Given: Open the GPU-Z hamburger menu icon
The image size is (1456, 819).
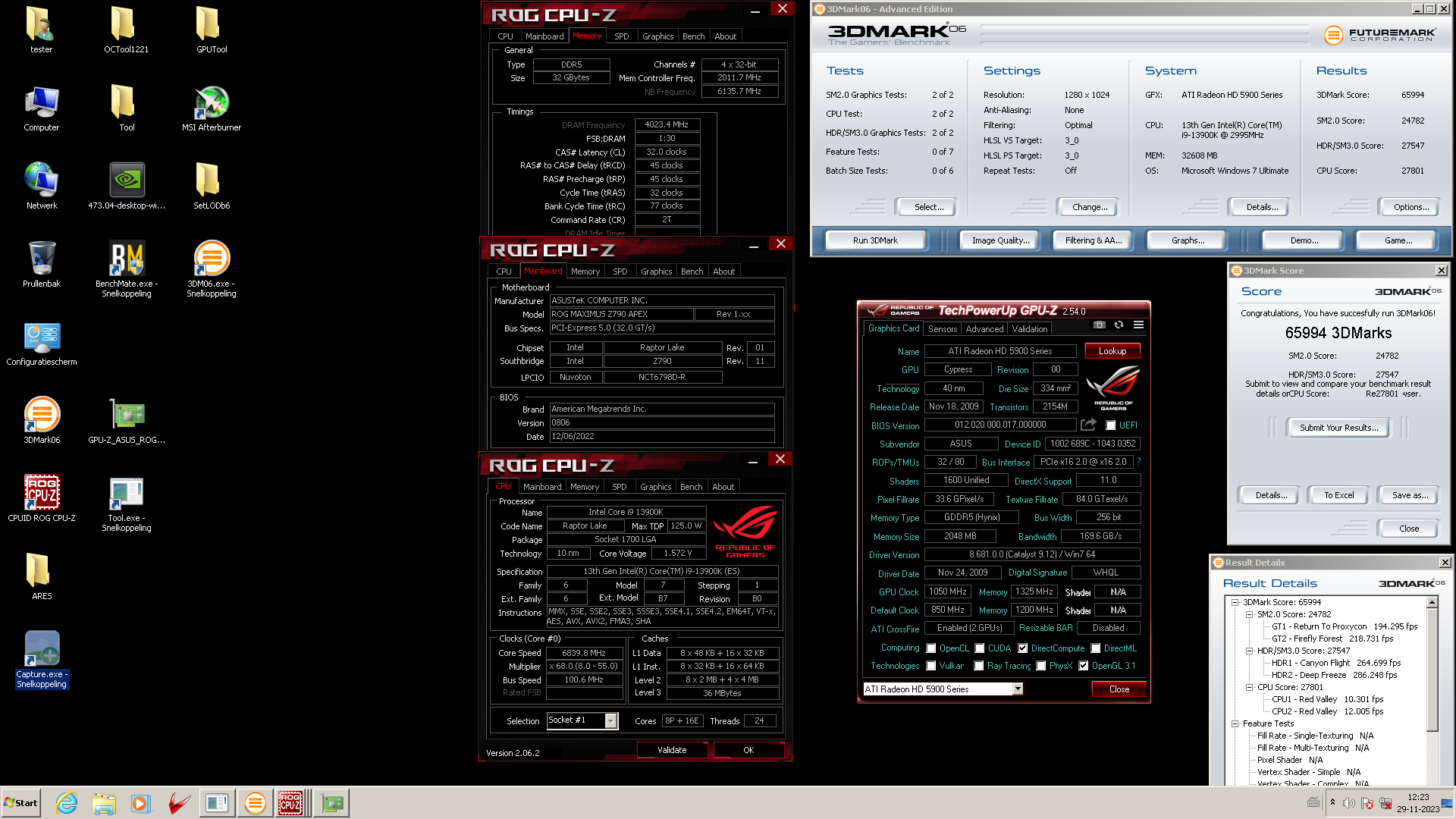Looking at the screenshot, I should pyautogui.click(x=1138, y=325).
